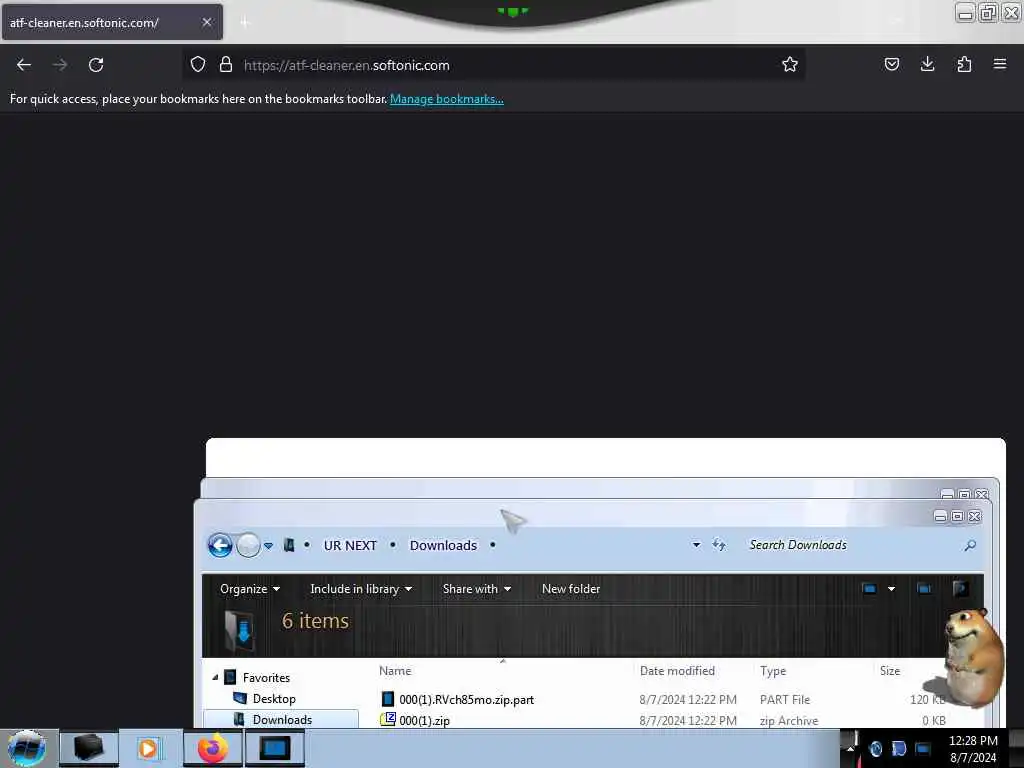Image resolution: width=1024 pixels, height=768 pixels.
Task: Click Manage bookmarks link
Action: point(447,99)
